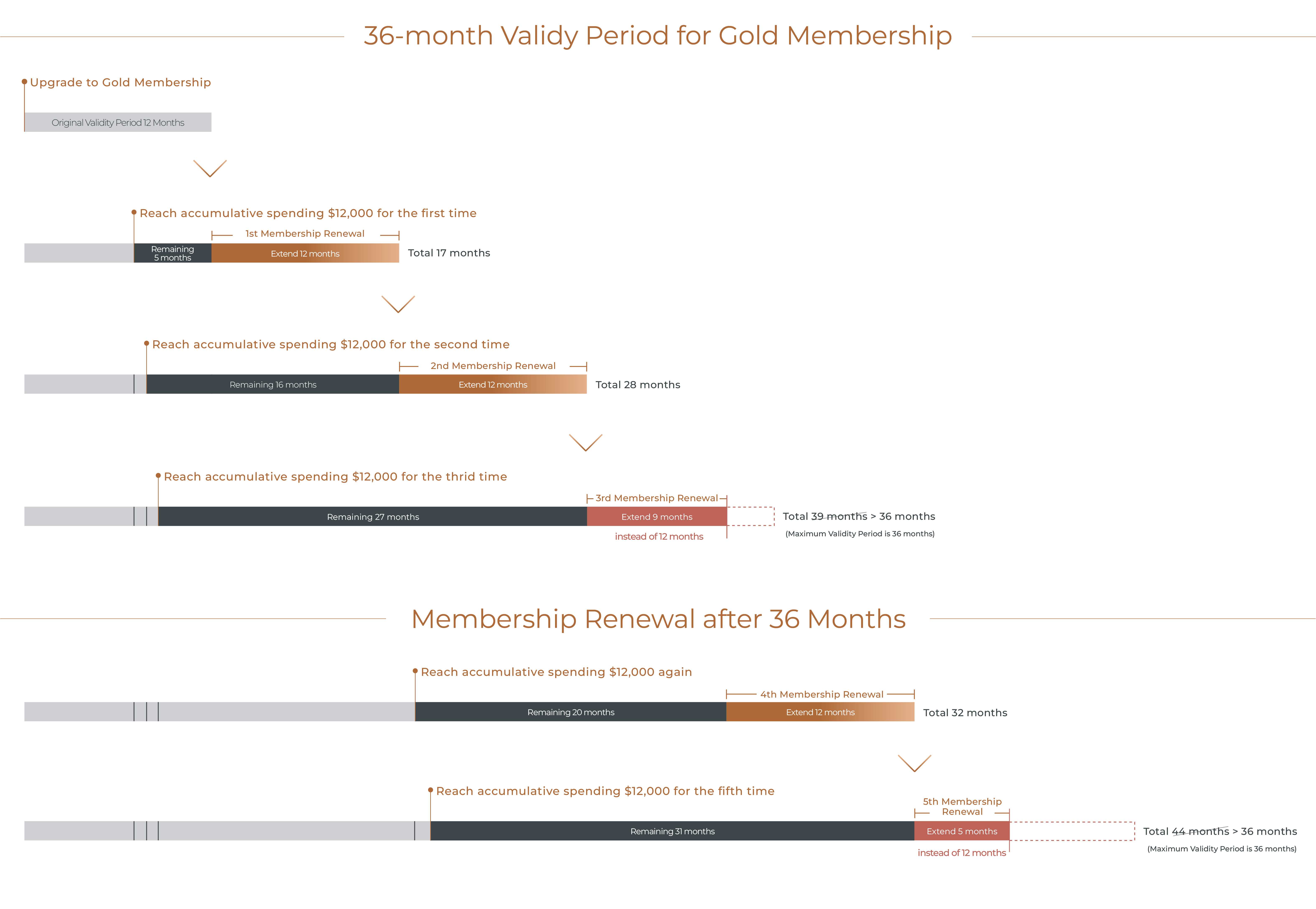Select the 'Original Validity Period 12 Months' bar
The height and width of the screenshot is (909, 1316).
click(118, 122)
